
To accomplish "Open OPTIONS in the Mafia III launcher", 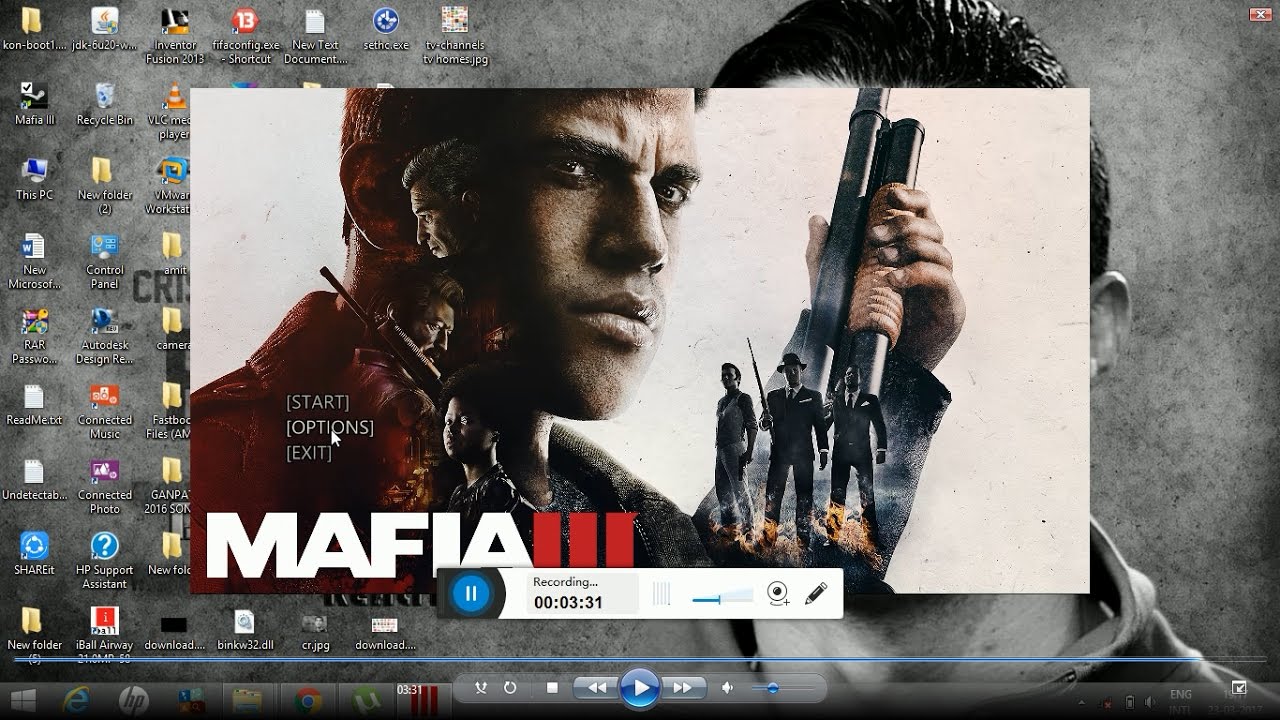I will 330,428.
